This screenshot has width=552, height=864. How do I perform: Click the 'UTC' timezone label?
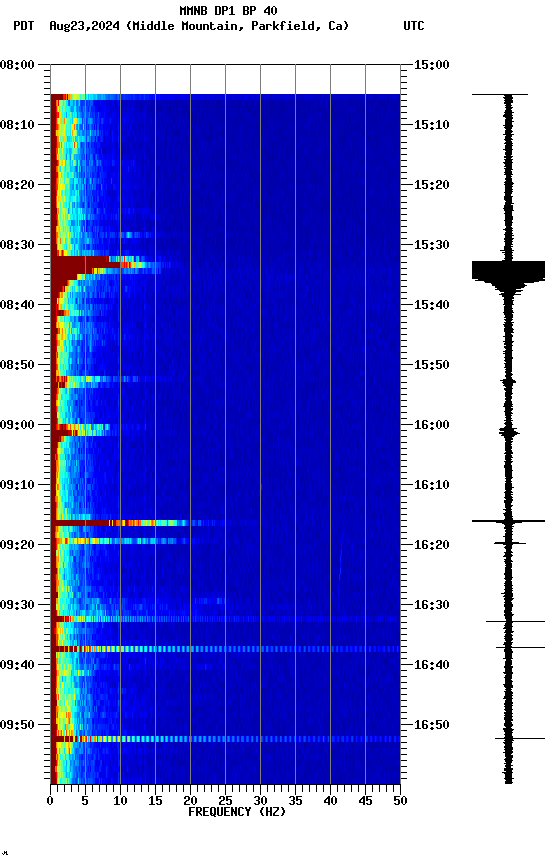(x=414, y=26)
